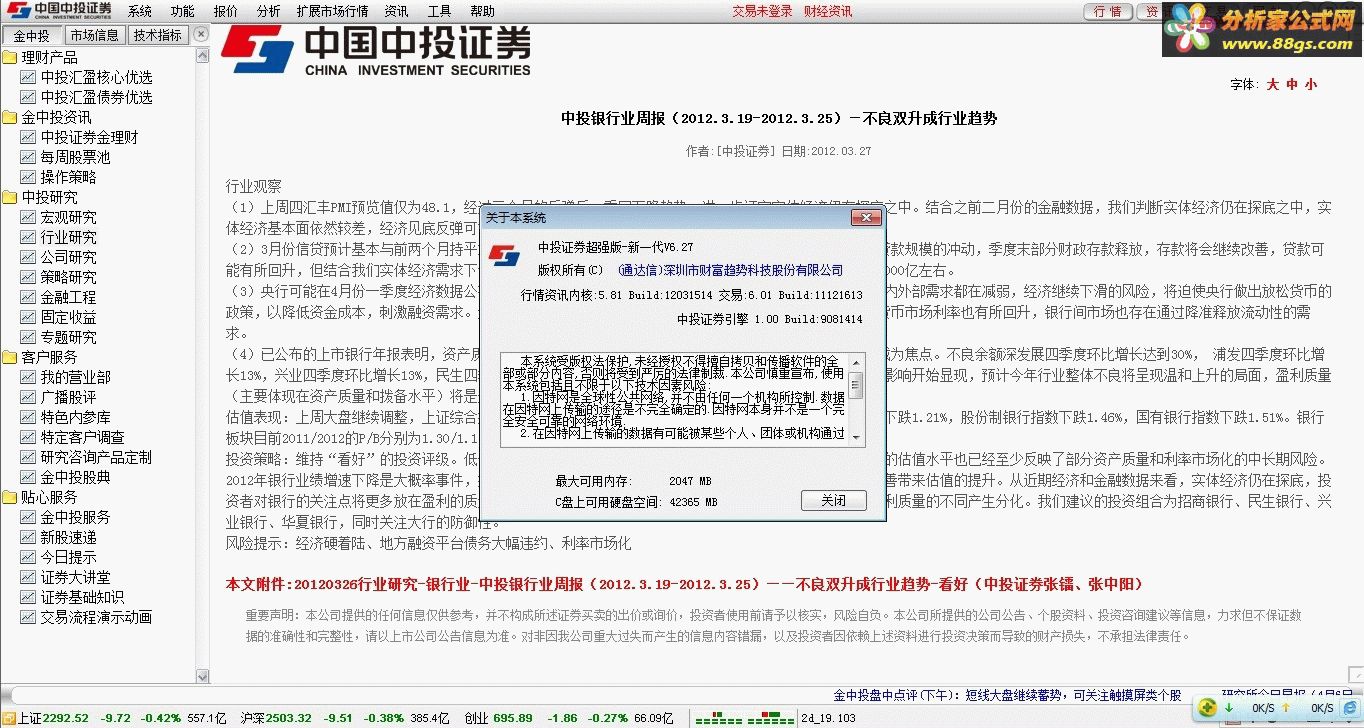Click the 创业 695.89 index in the status bar
1364x728 pixels.
[498, 718]
